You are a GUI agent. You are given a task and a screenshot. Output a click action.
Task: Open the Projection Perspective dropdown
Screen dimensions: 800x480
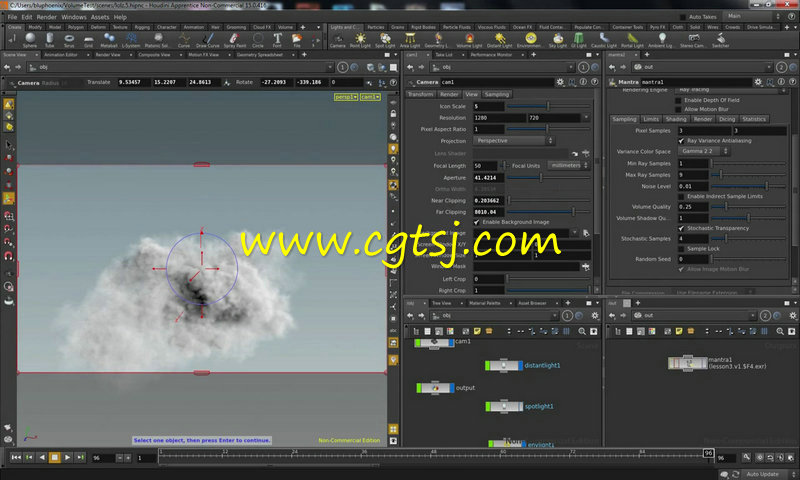click(514, 141)
